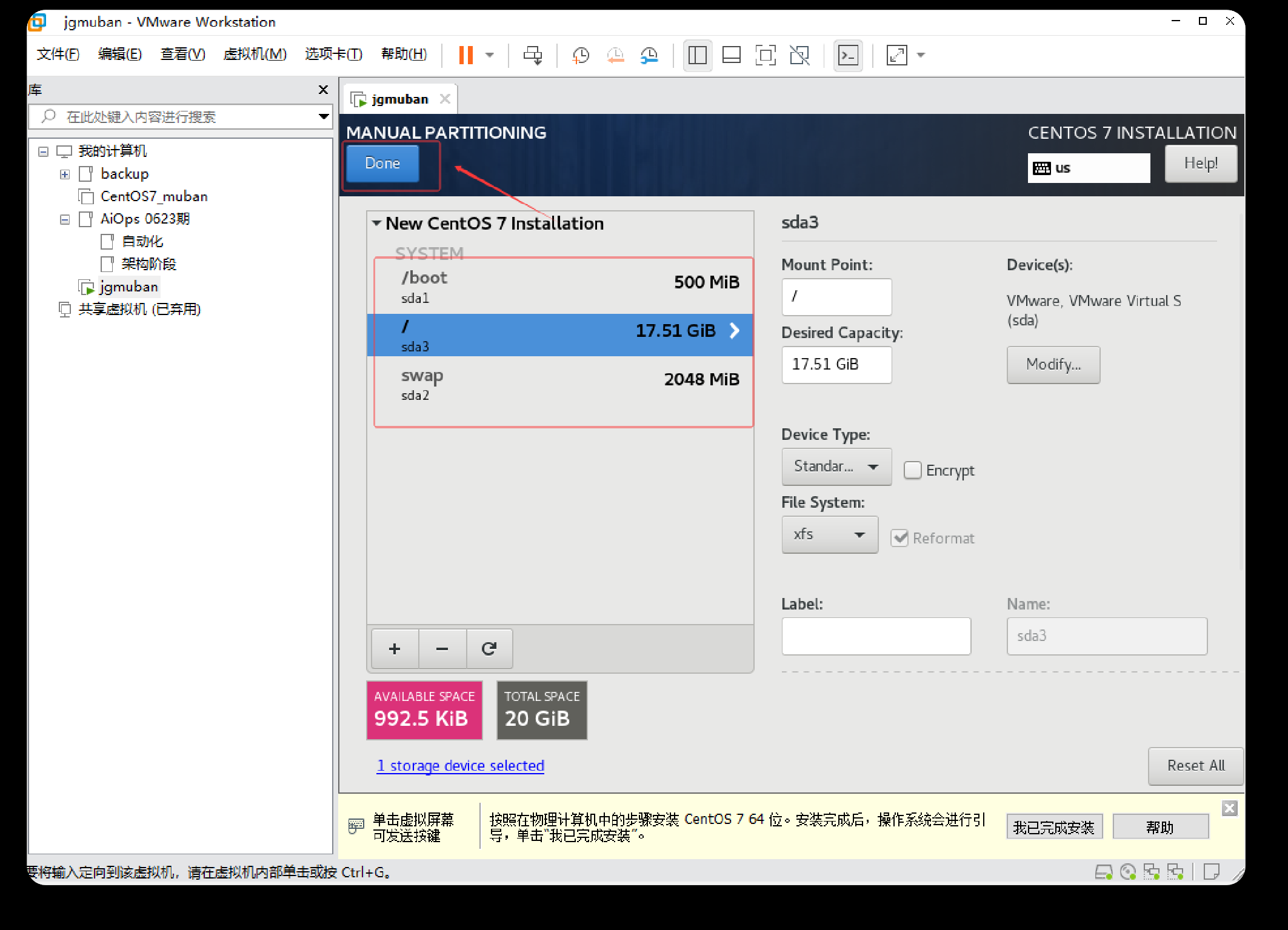
Task: Enable the Encrypt checkbox
Action: pos(912,470)
